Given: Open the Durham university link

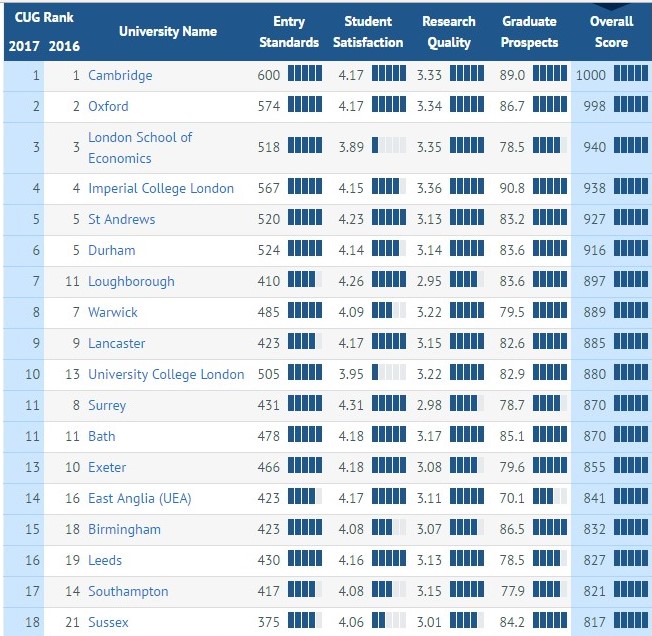Looking at the screenshot, I should pyautogui.click(x=111, y=250).
